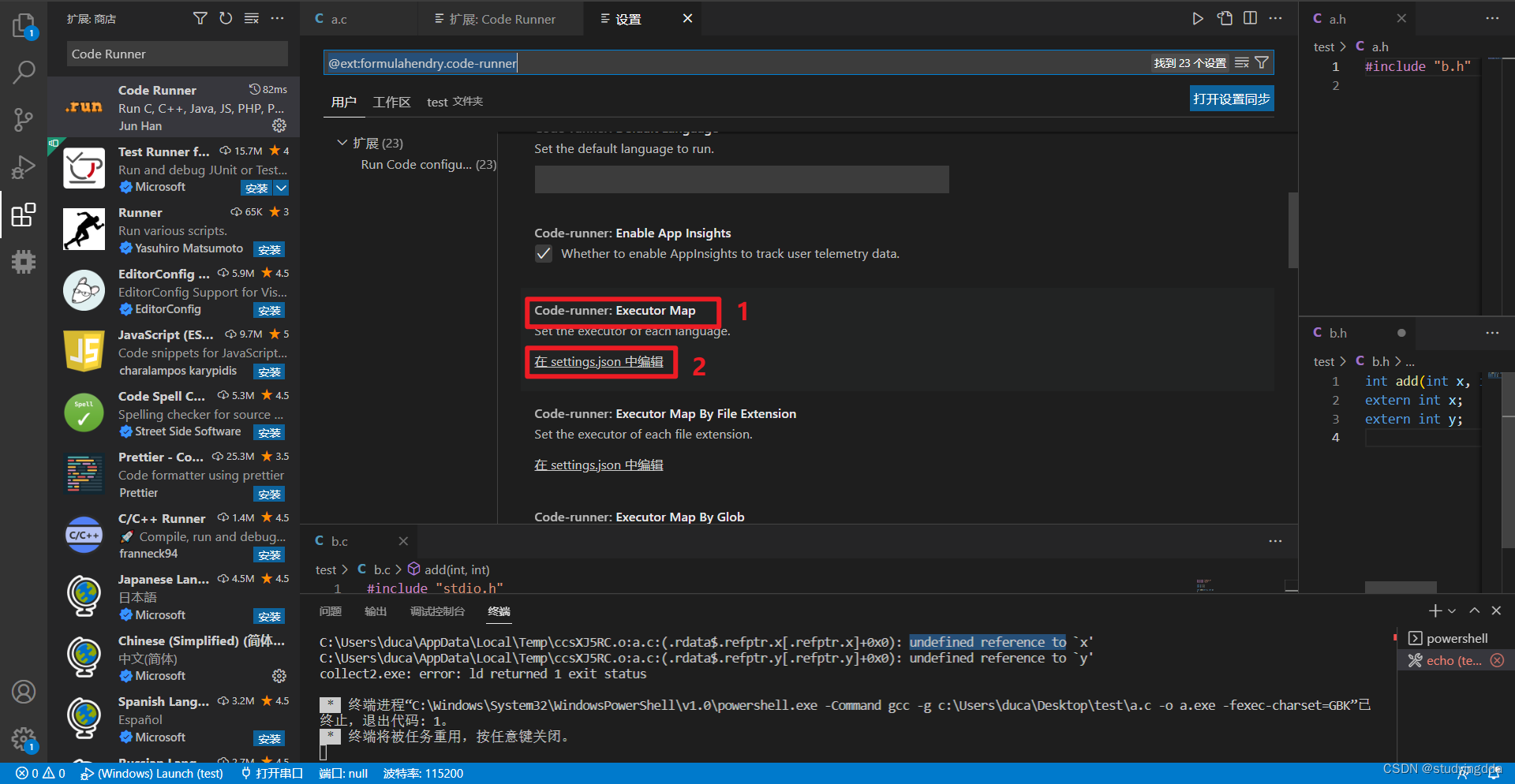Click errors and warnings status indicator
Image resolution: width=1515 pixels, height=784 pixels.
(x=41, y=773)
